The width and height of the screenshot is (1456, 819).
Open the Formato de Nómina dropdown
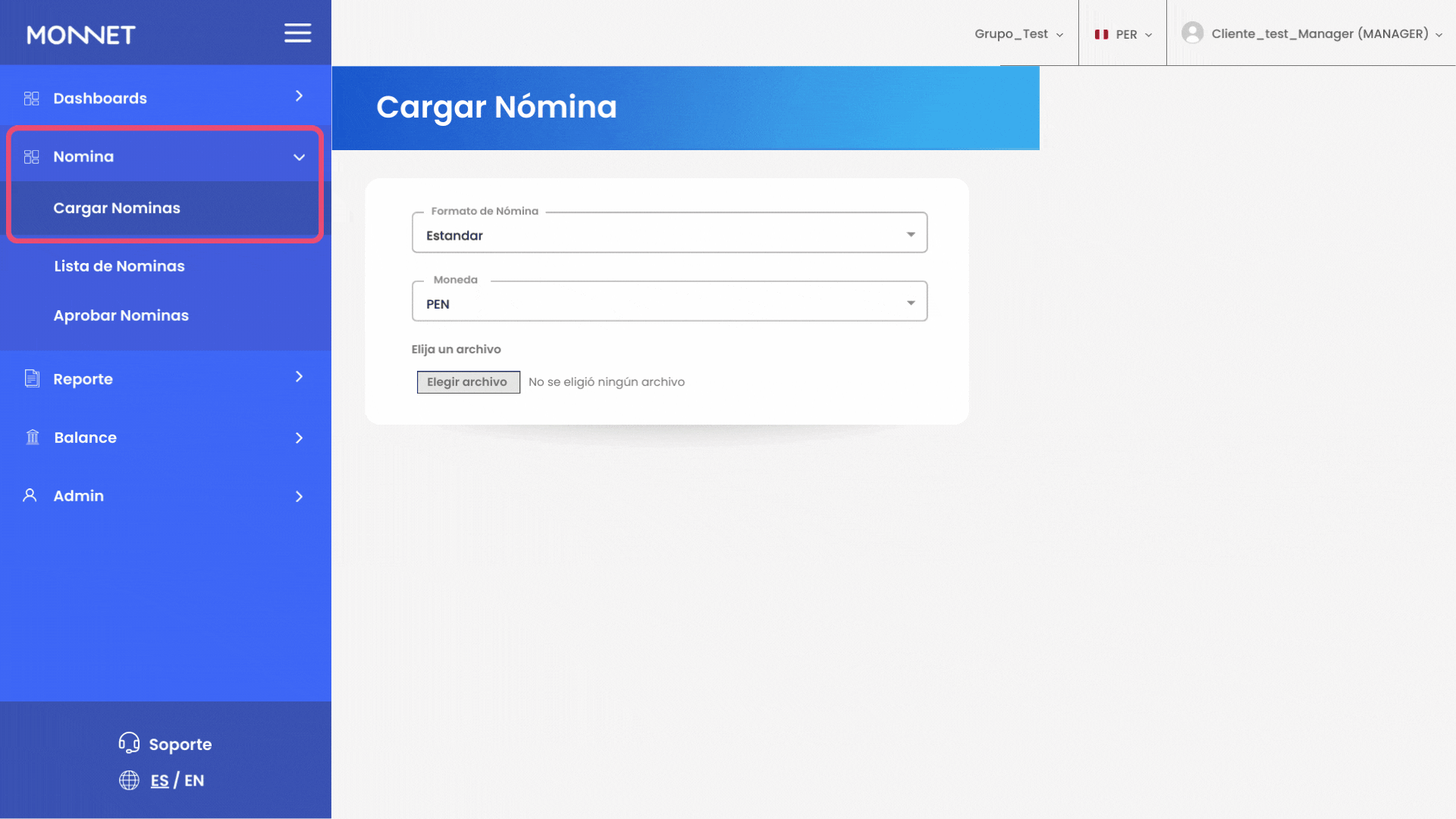[669, 234]
